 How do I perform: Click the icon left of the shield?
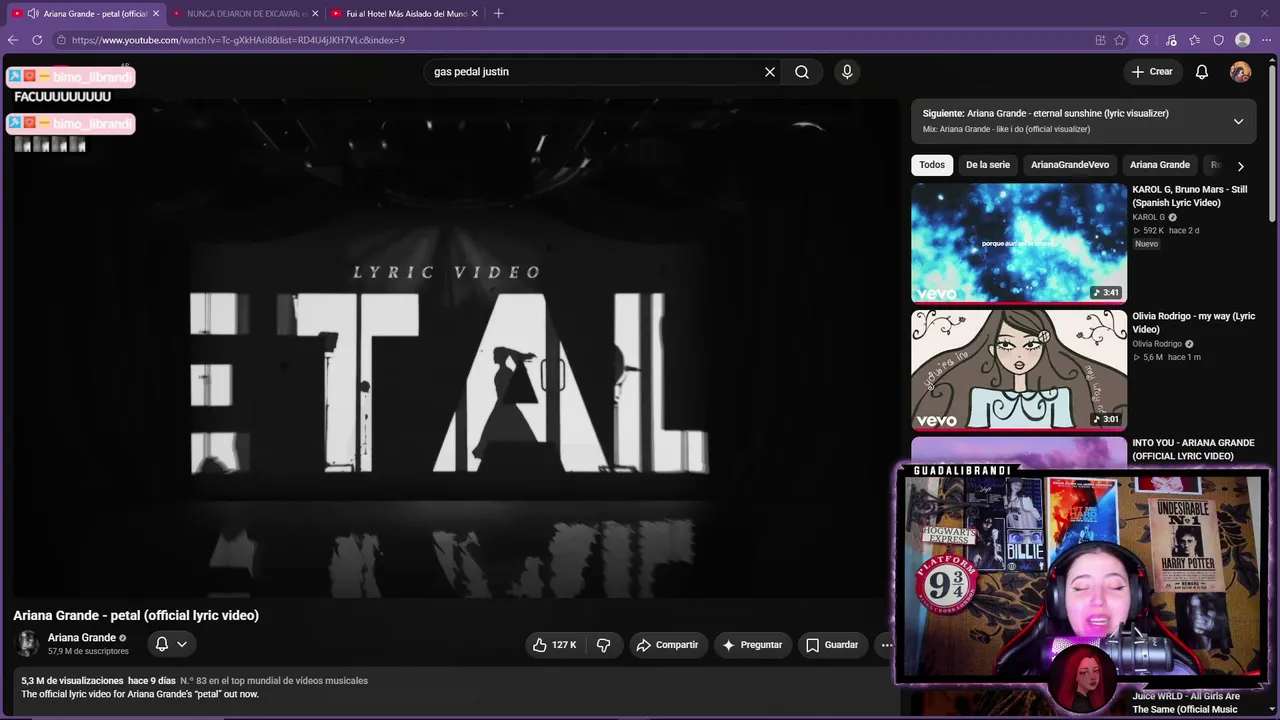[1194, 40]
